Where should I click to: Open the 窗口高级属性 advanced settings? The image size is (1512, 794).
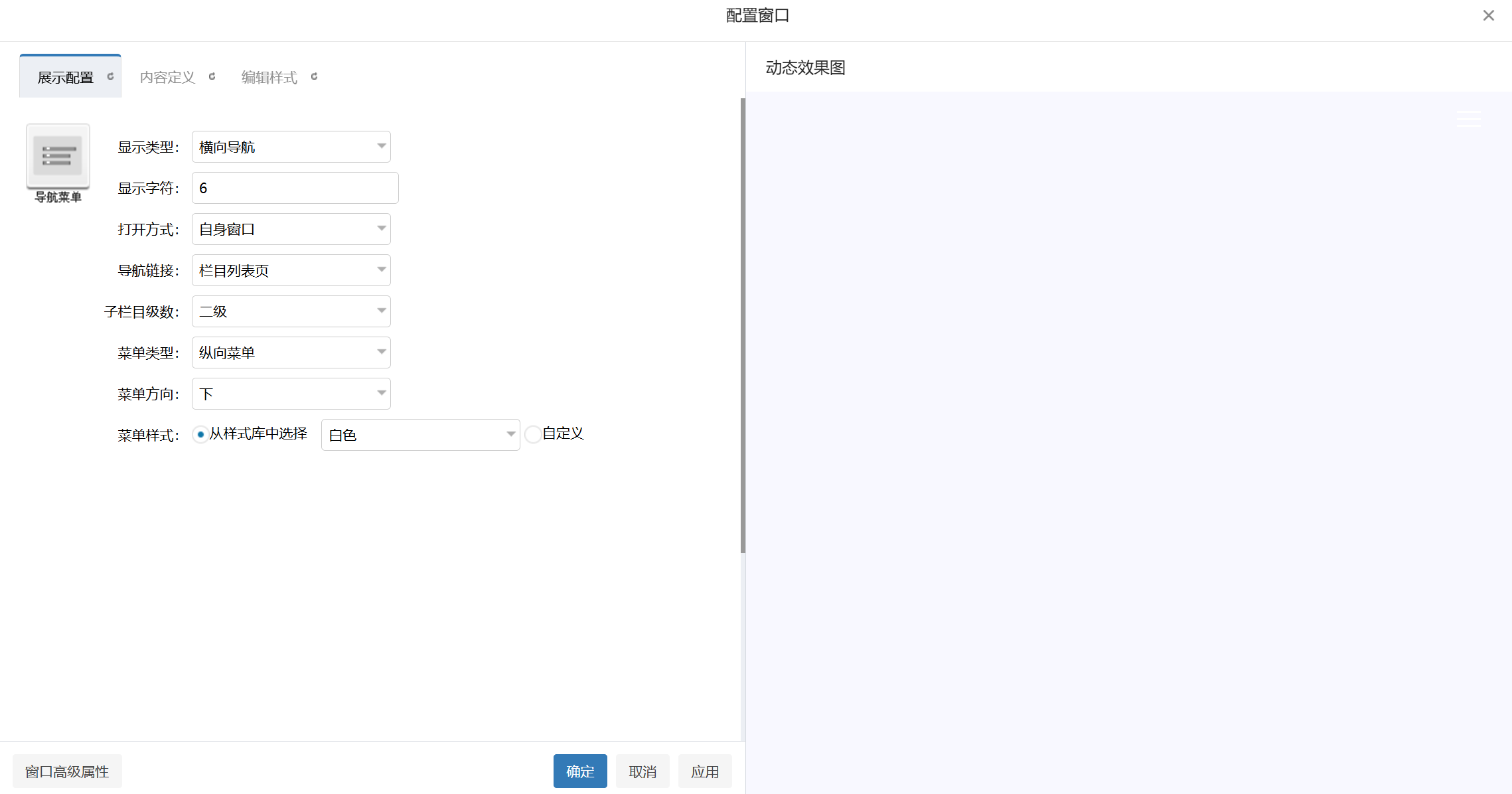66,771
